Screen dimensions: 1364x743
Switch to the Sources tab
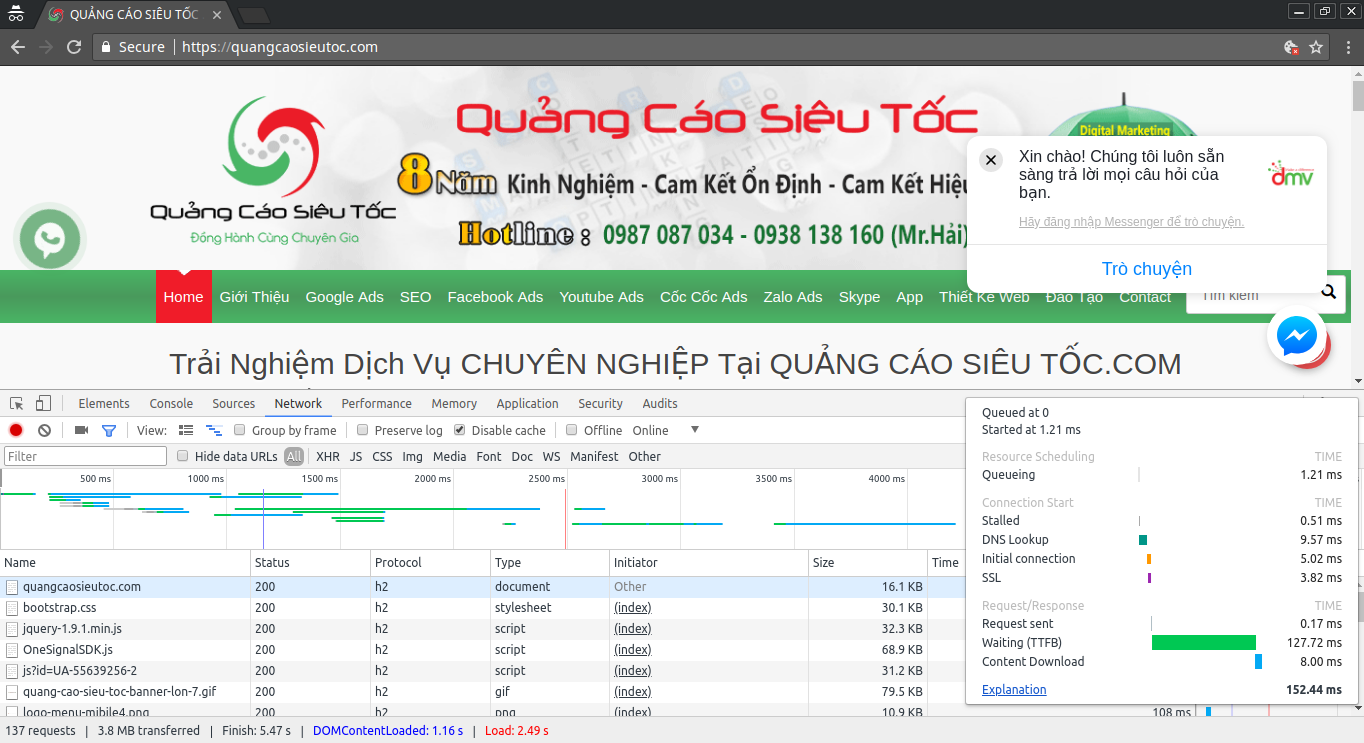coord(234,404)
